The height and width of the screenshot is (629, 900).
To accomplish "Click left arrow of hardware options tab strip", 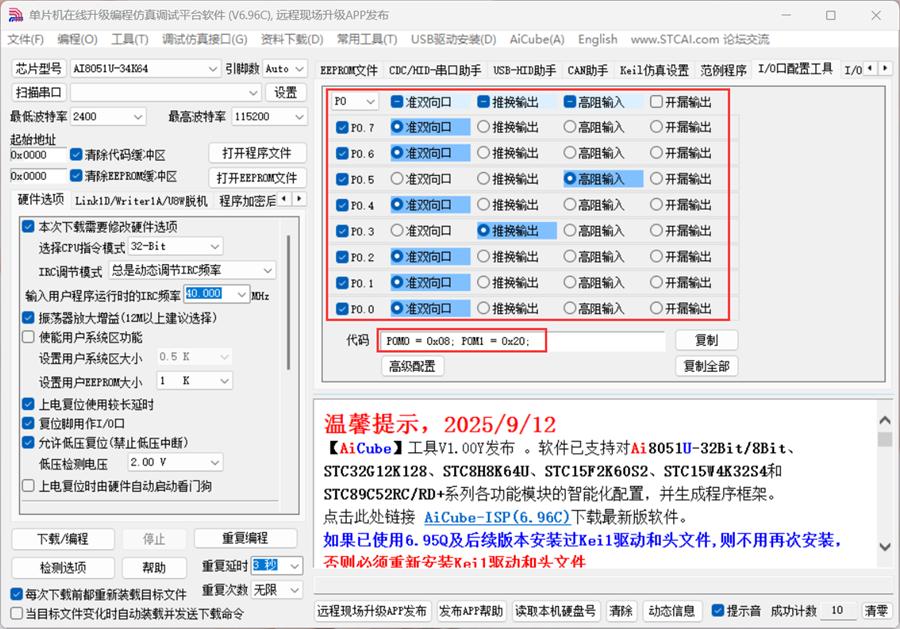I will pos(285,200).
